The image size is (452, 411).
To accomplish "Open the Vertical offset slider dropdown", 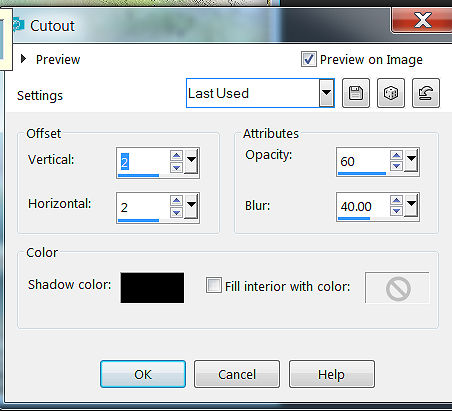I will pyautogui.click(x=191, y=161).
